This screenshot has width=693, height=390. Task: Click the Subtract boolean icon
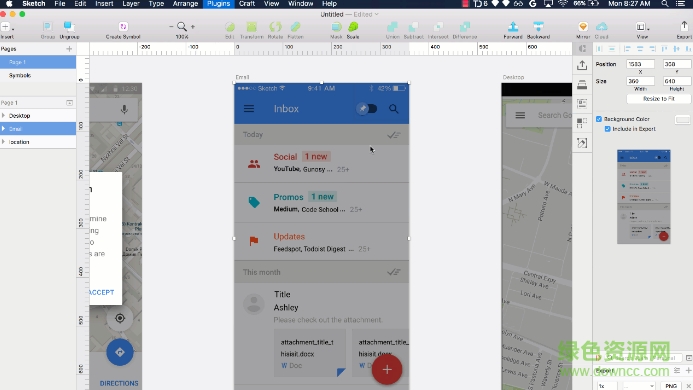click(x=413, y=27)
